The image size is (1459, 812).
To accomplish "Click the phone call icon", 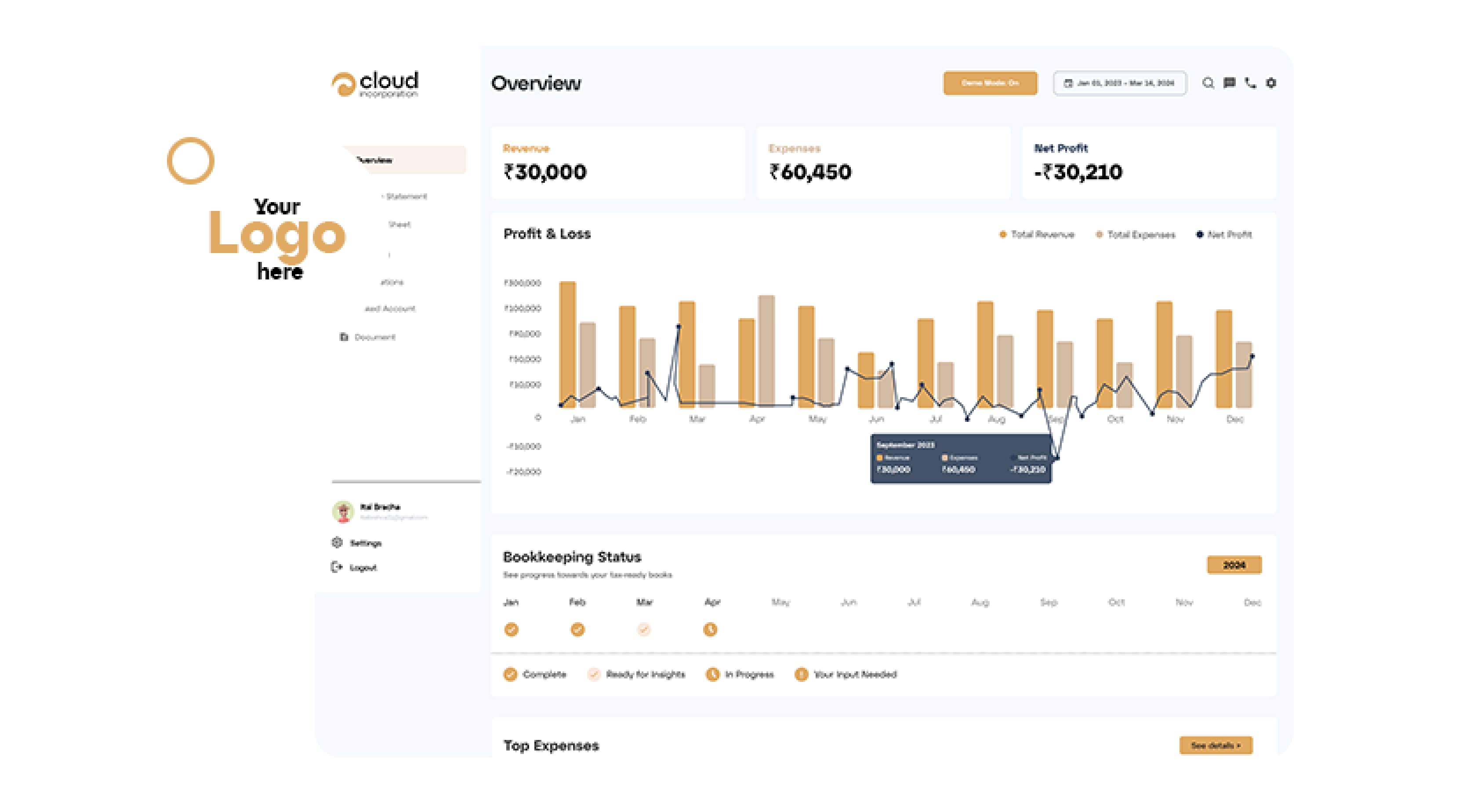I will [1250, 83].
